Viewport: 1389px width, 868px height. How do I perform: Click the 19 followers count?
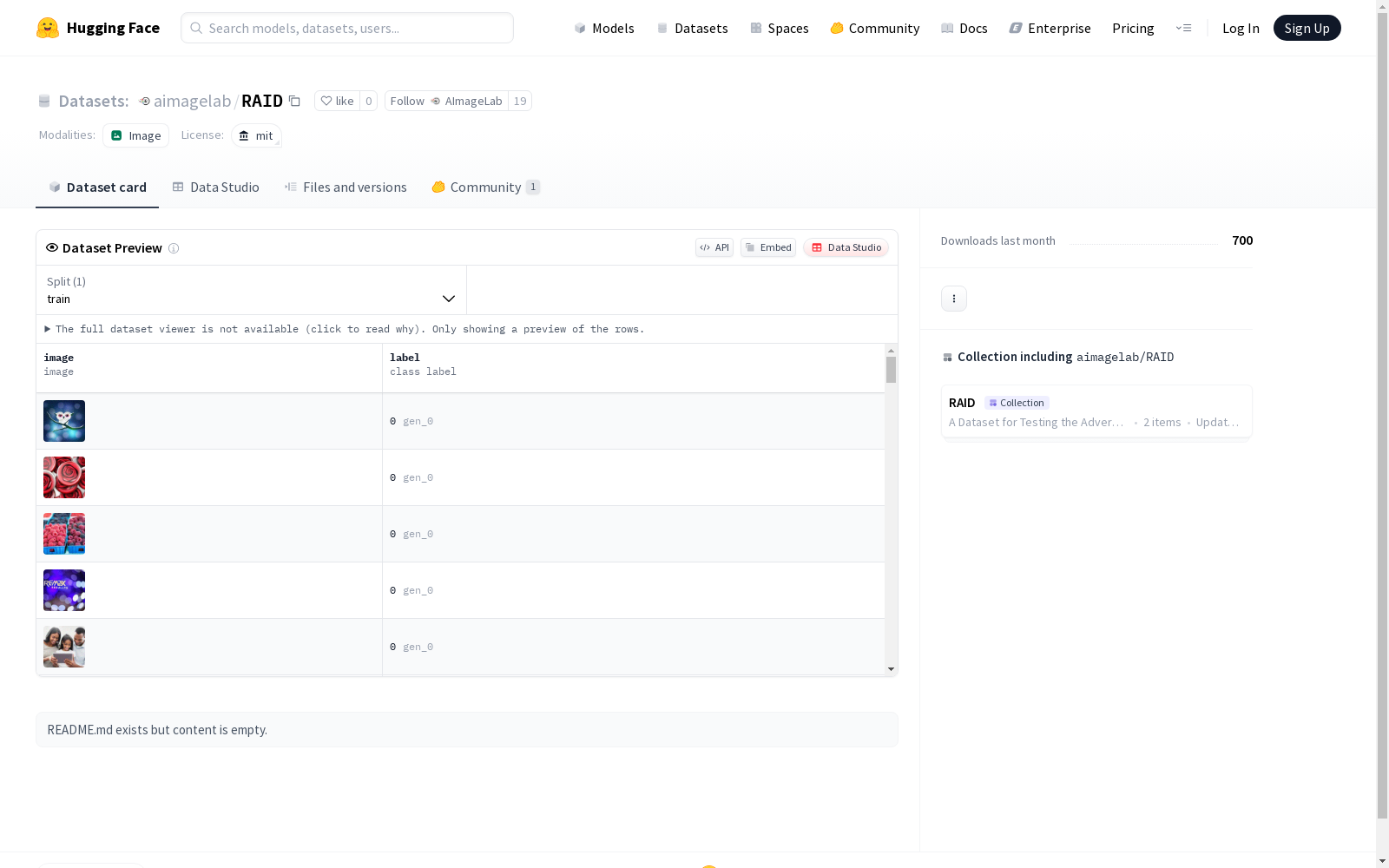coord(520,101)
